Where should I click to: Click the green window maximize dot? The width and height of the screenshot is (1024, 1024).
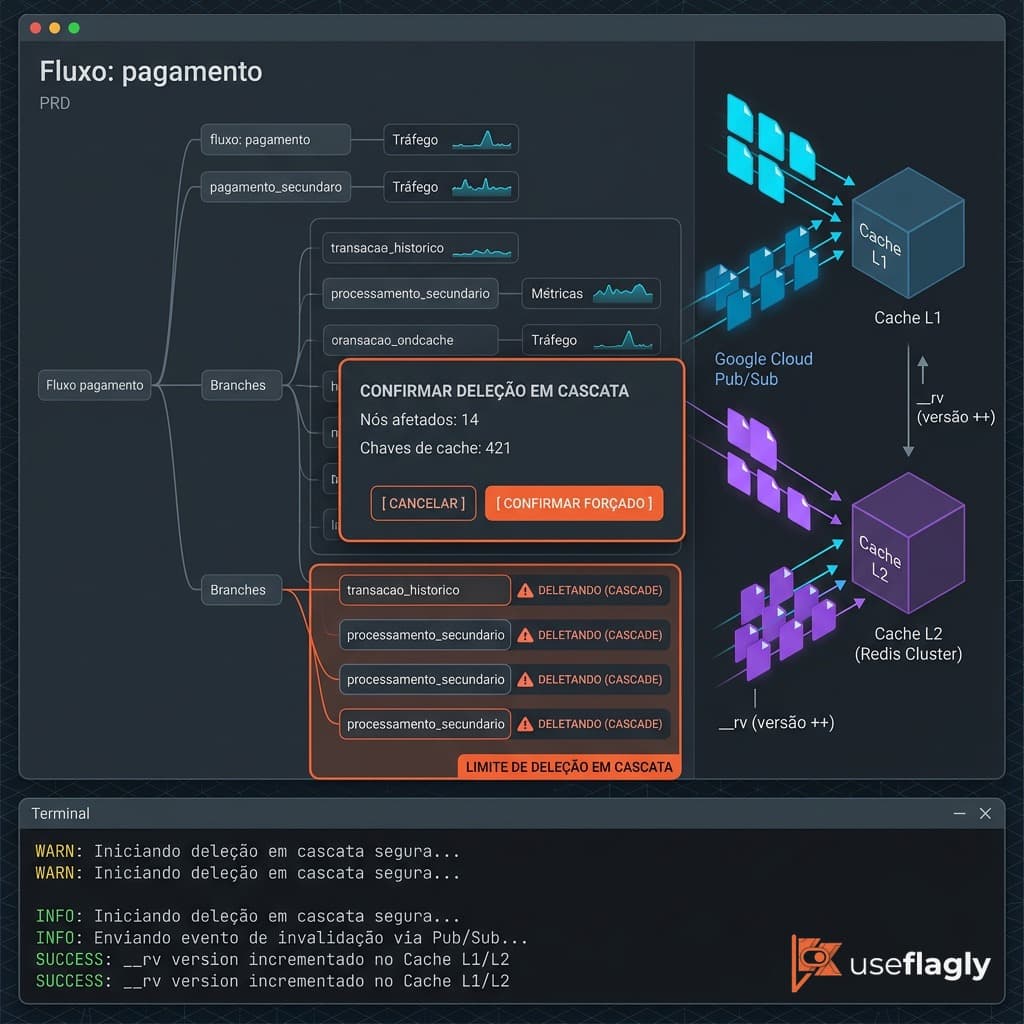click(x=74, y=27)
